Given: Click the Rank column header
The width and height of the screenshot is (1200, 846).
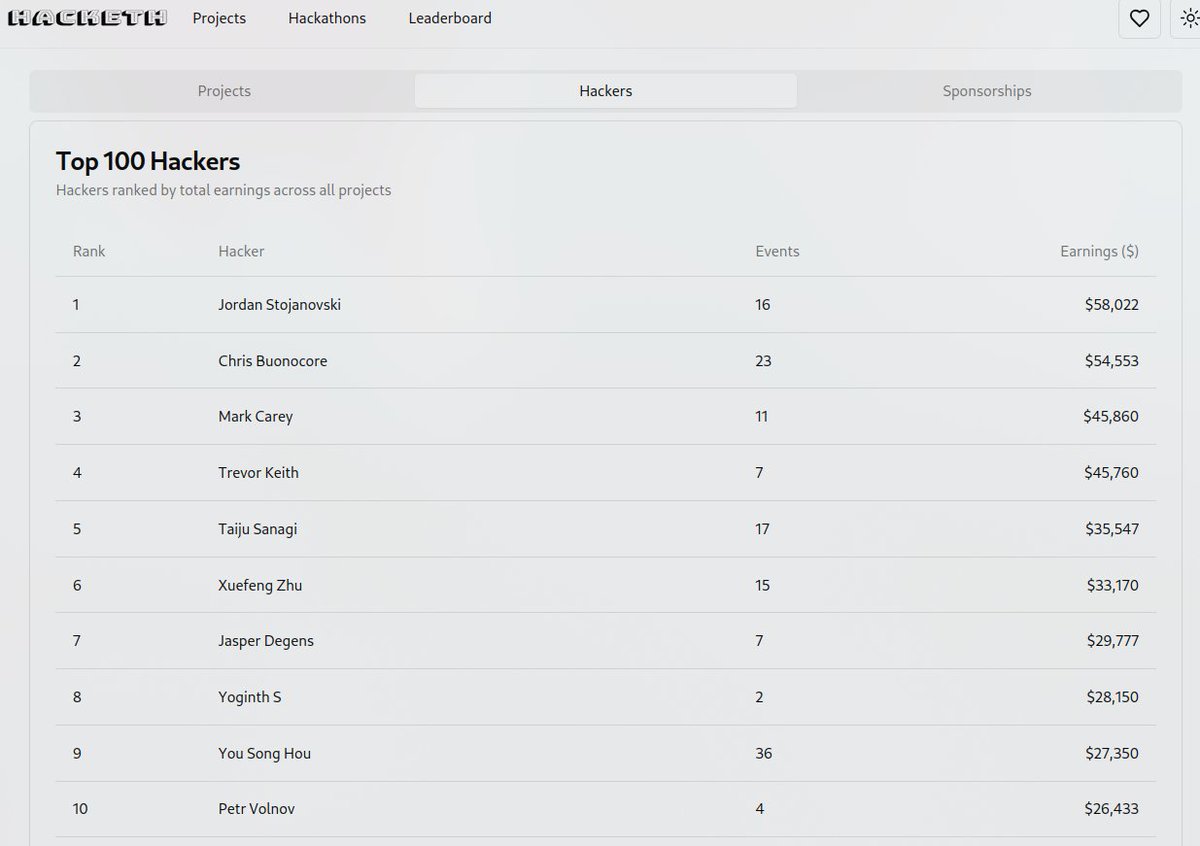Looking at the screenshot, I should point(89,251).
